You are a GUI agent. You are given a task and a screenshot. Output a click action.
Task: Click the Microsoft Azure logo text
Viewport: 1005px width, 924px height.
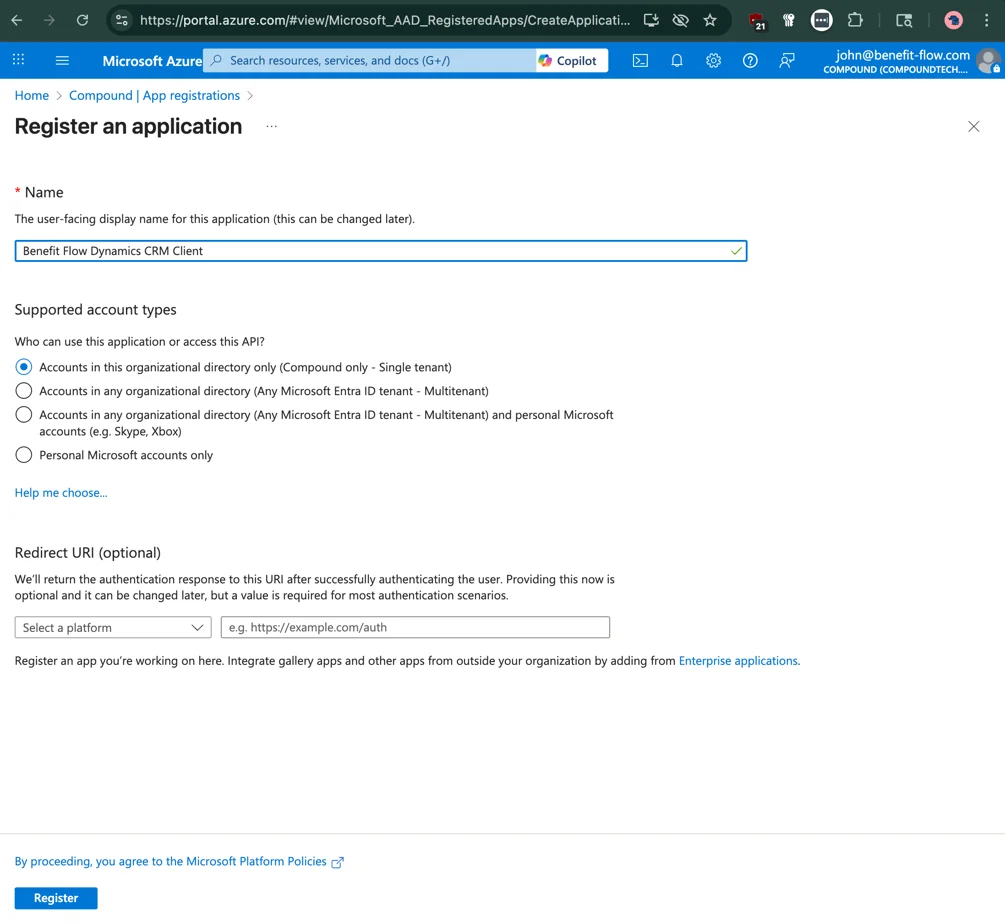coord(152,61)
